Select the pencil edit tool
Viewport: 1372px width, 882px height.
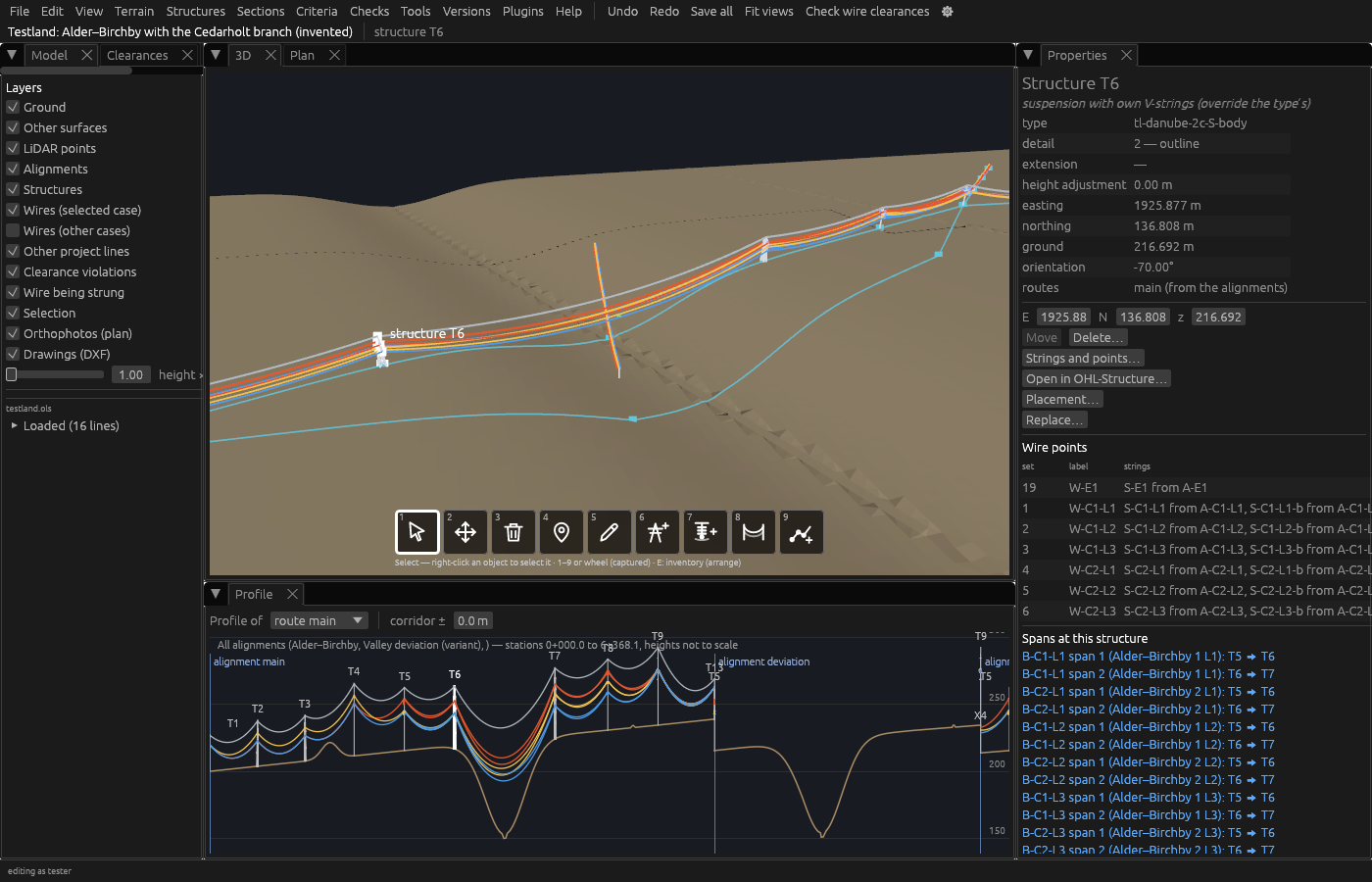pos(609,532)
